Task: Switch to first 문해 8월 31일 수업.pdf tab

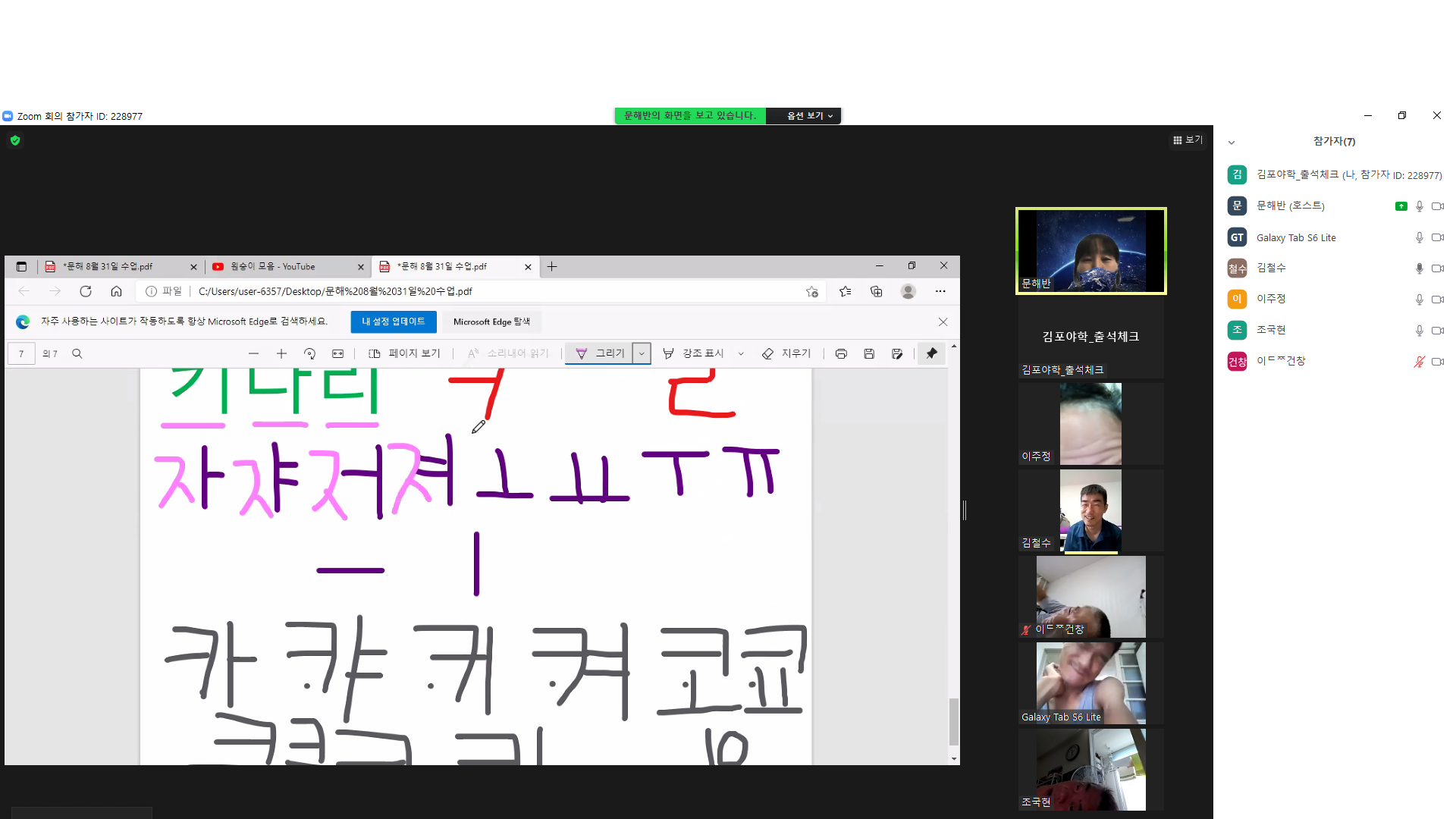Action: coord(121,266)
